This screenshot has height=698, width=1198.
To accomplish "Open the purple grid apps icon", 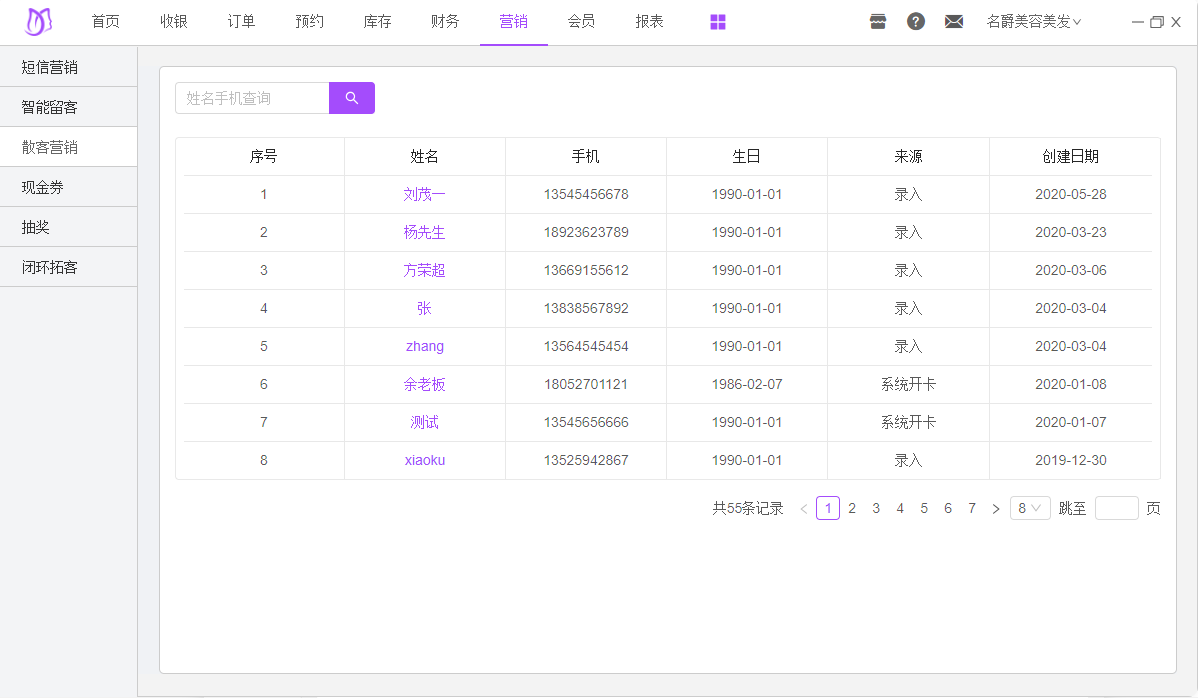I will tap(718, 22).
